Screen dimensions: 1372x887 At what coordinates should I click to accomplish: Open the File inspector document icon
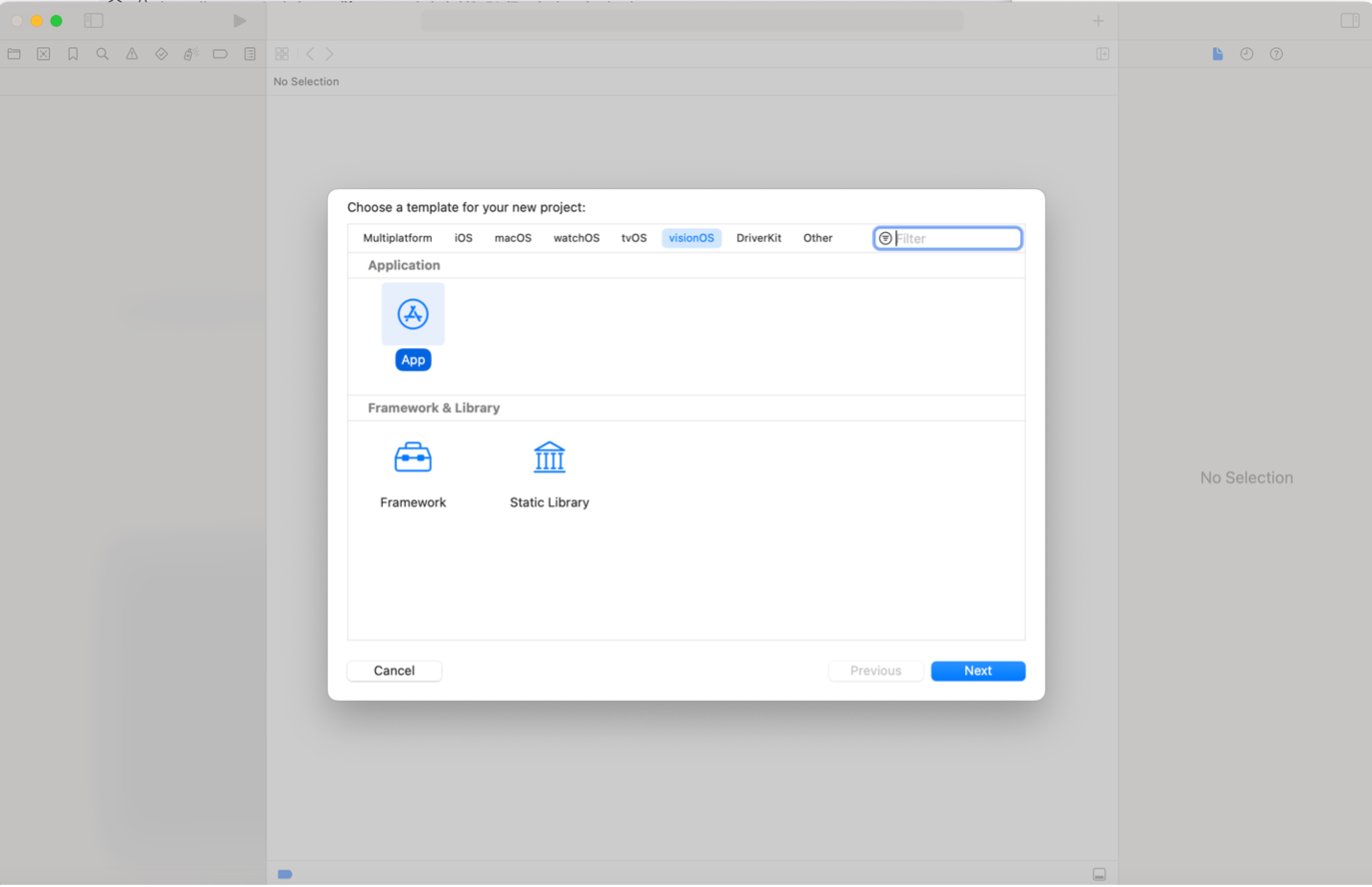(x=1217, y=54)
